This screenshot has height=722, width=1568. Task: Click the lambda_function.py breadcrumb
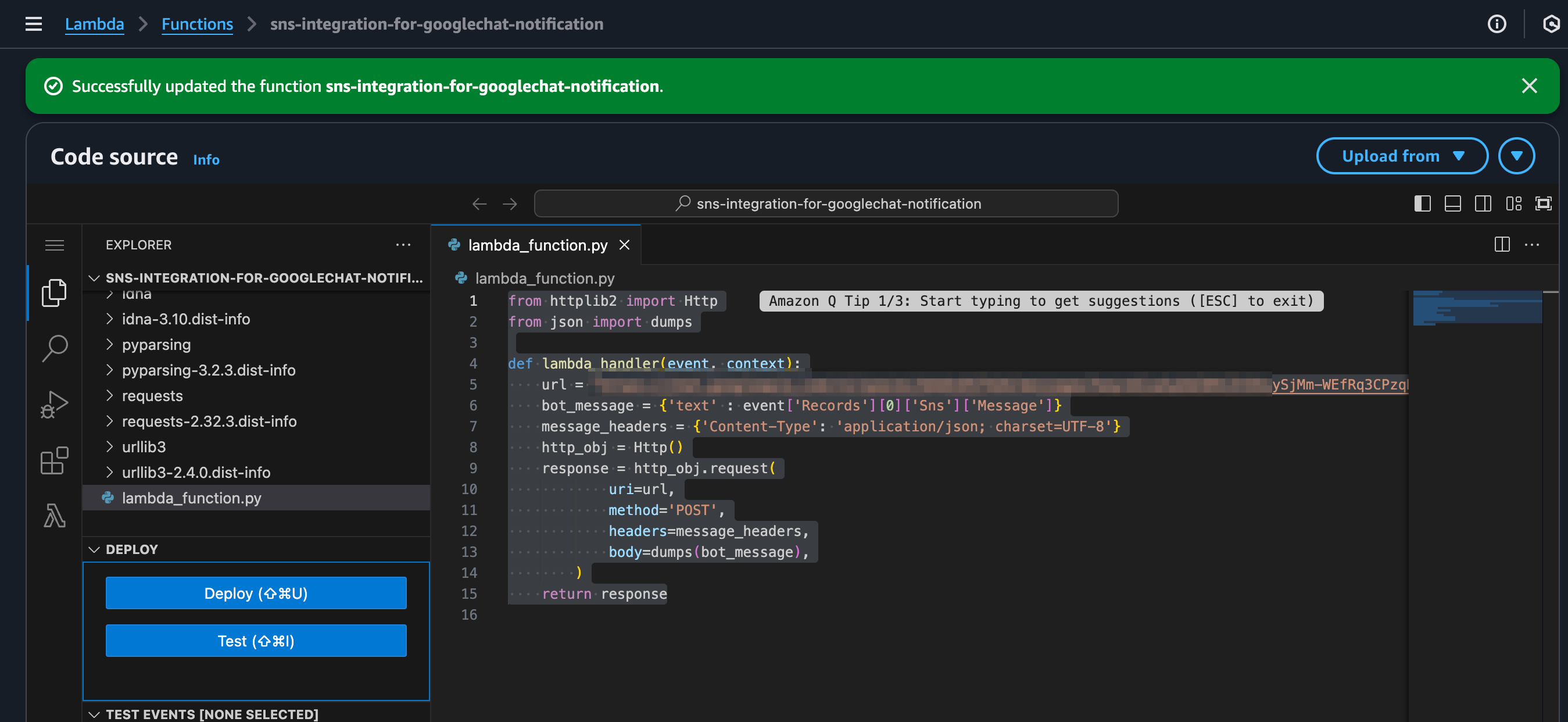(545, 278)
